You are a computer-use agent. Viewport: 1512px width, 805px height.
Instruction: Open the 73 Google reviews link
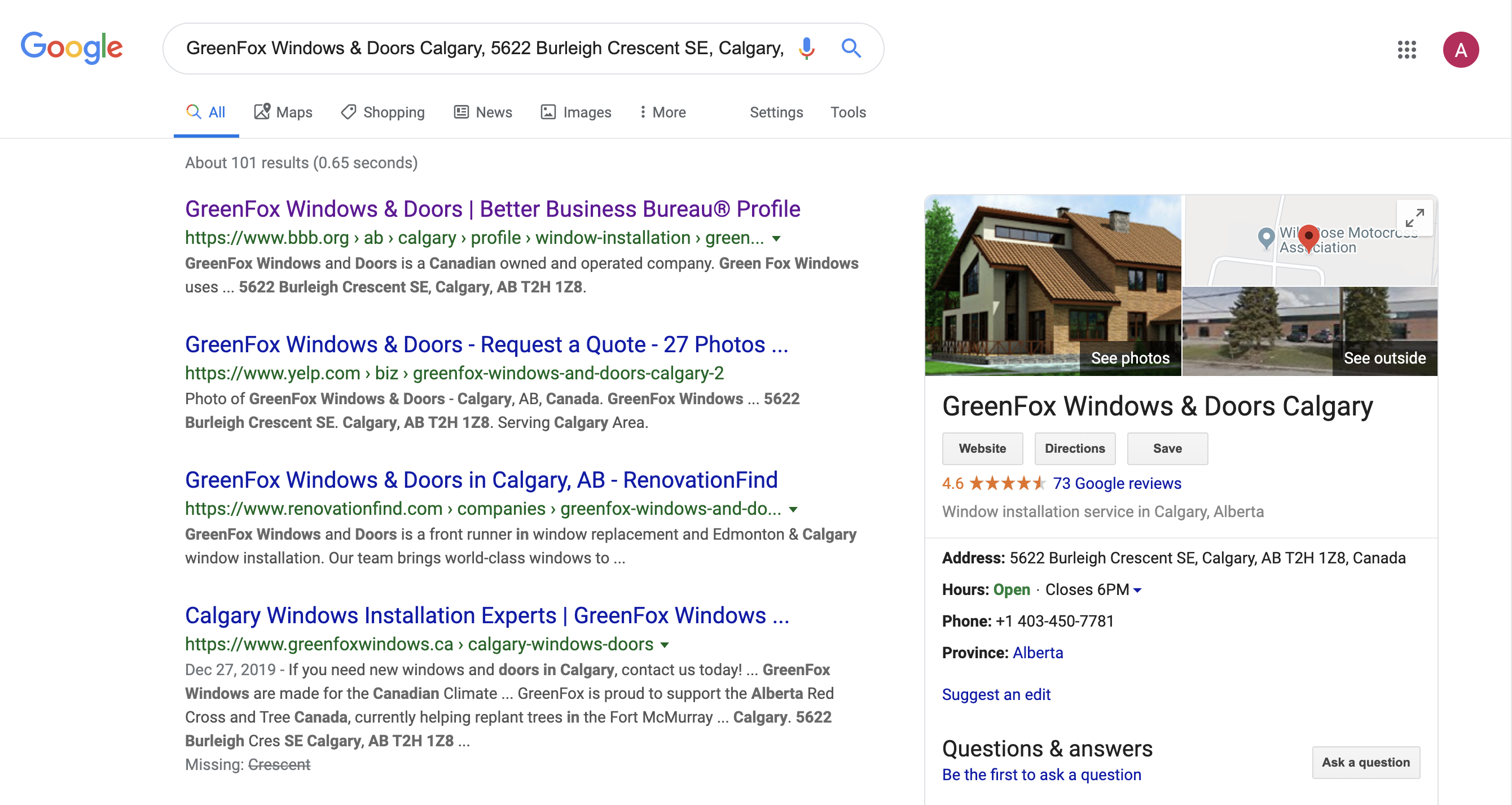(1117, 483)
